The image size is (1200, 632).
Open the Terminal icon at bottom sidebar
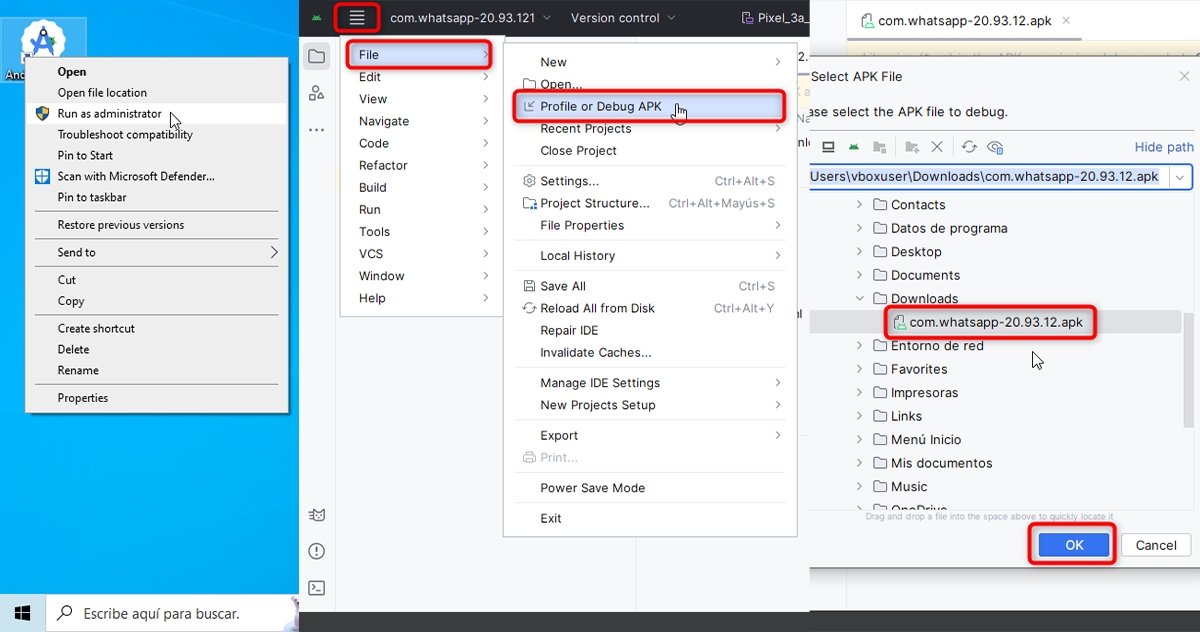[317, 588]
